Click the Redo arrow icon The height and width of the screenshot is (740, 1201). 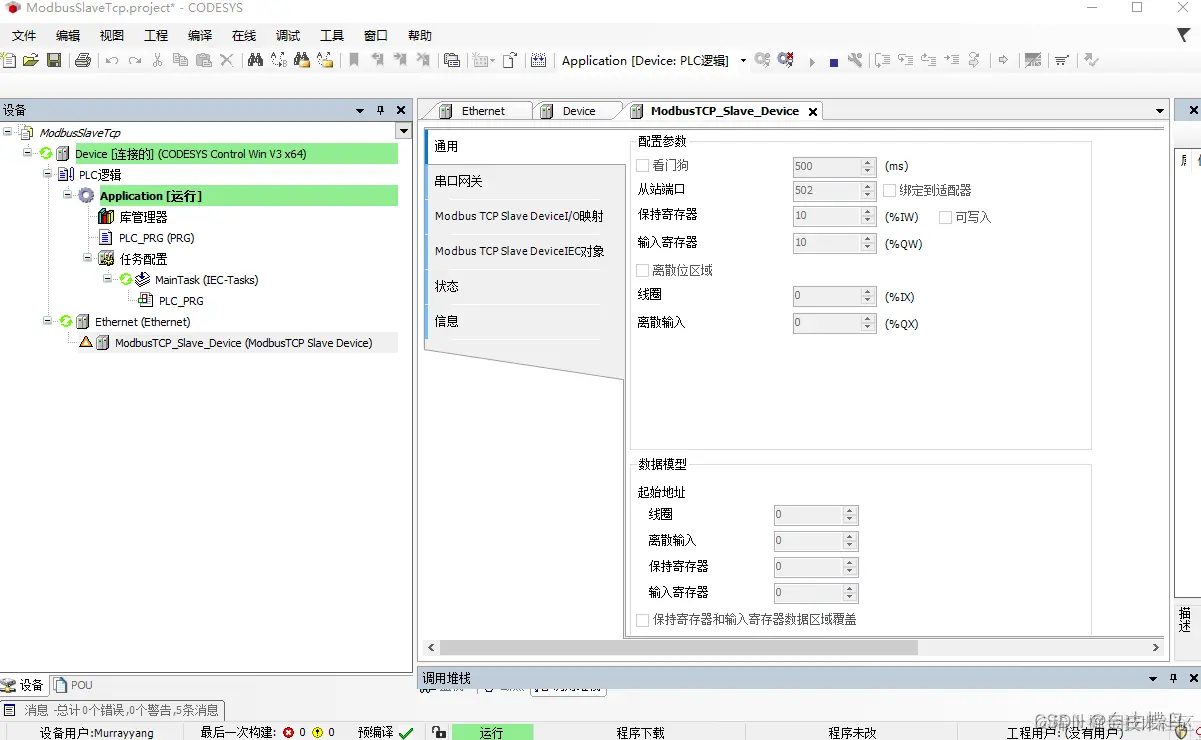(x=134, y=60)
